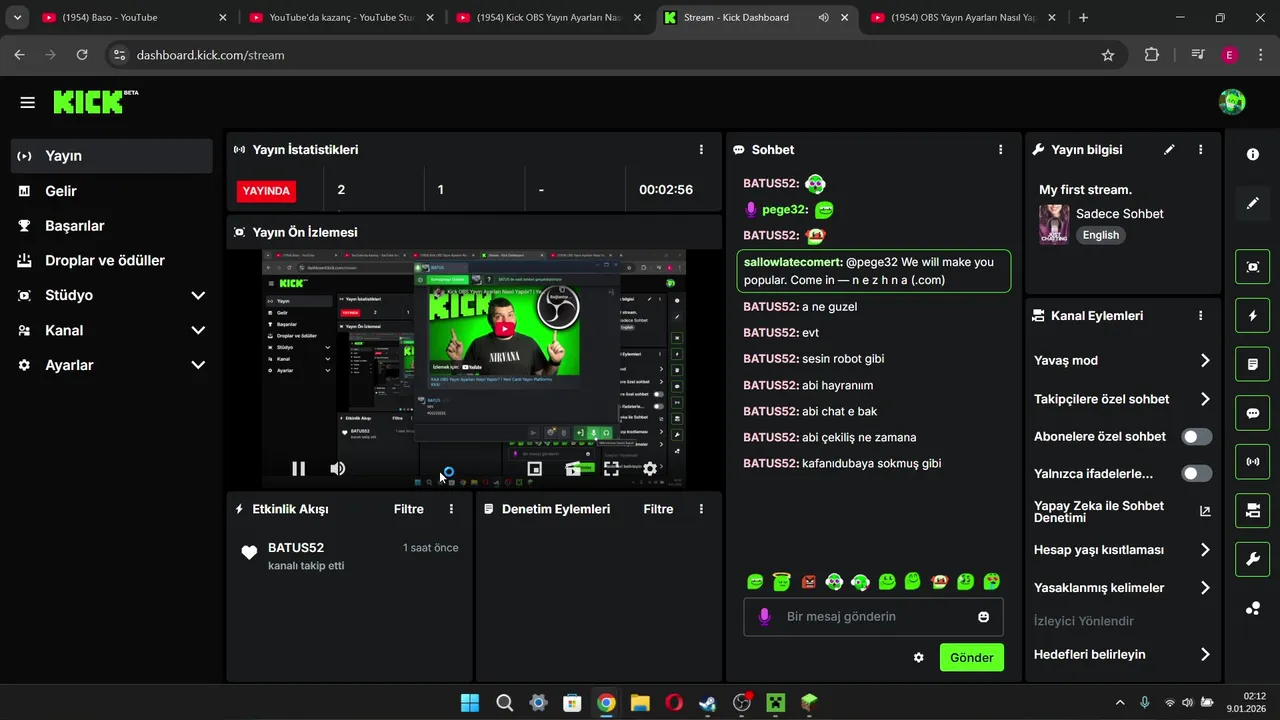Click the channel actions icon in the right rail

(1253, 511)
